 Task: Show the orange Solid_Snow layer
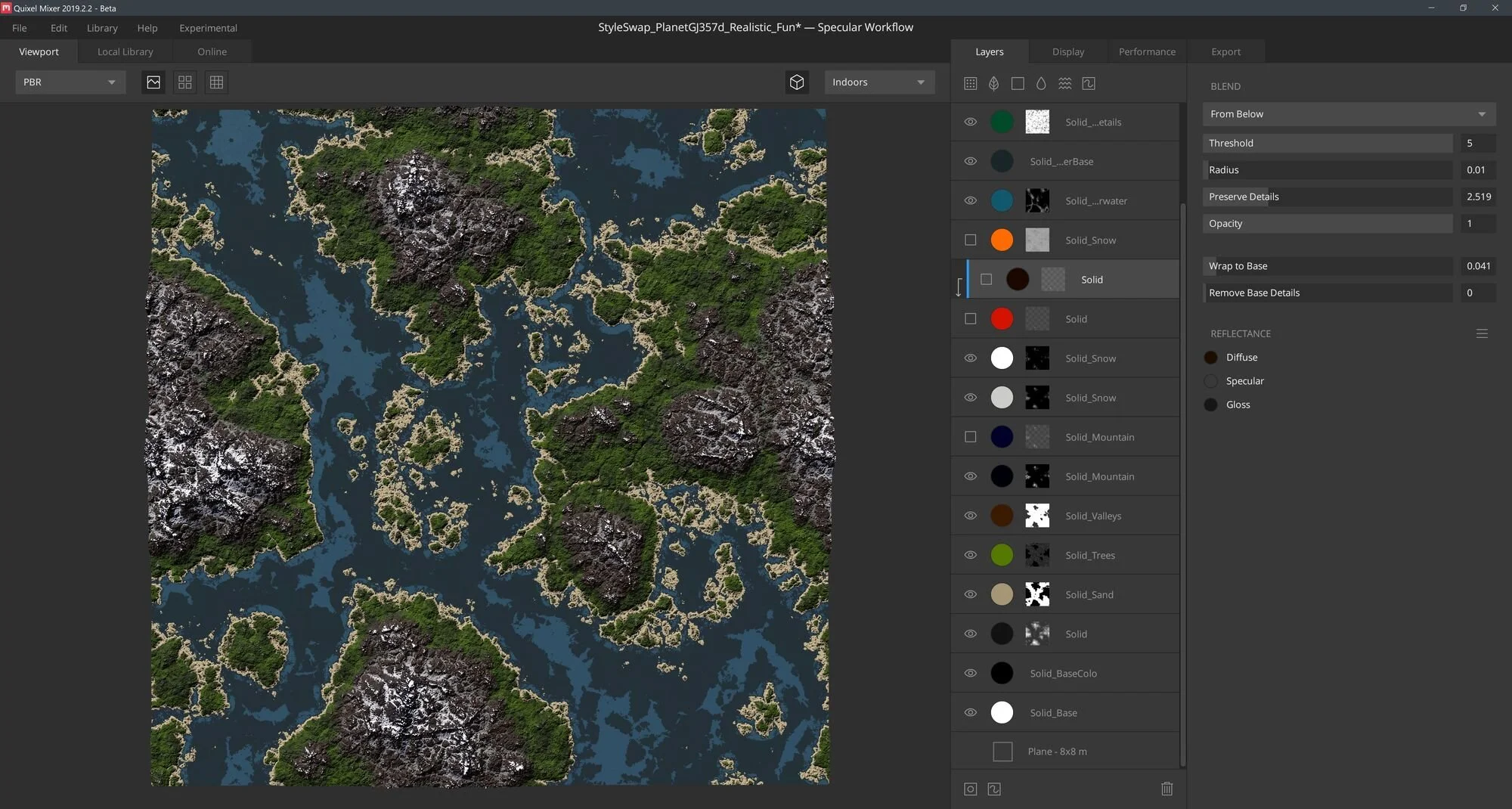[971, 240]
